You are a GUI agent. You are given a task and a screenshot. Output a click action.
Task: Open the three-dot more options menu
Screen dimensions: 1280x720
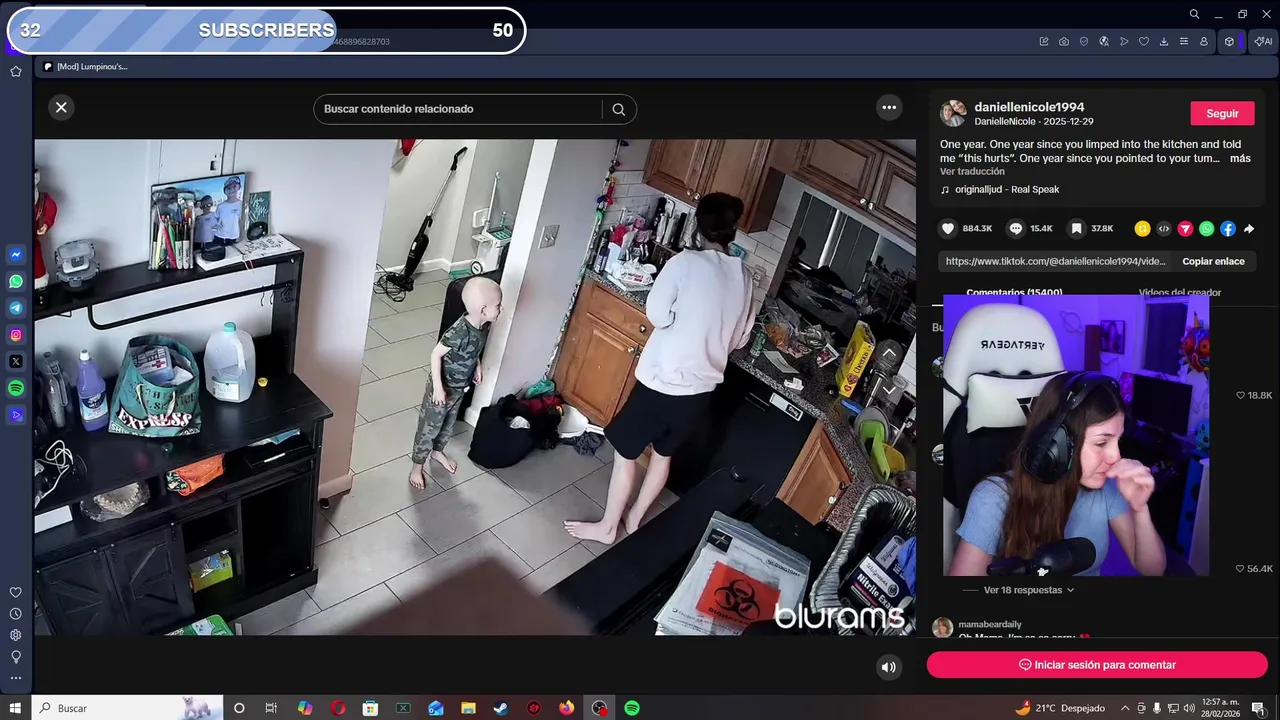(889, 107)
